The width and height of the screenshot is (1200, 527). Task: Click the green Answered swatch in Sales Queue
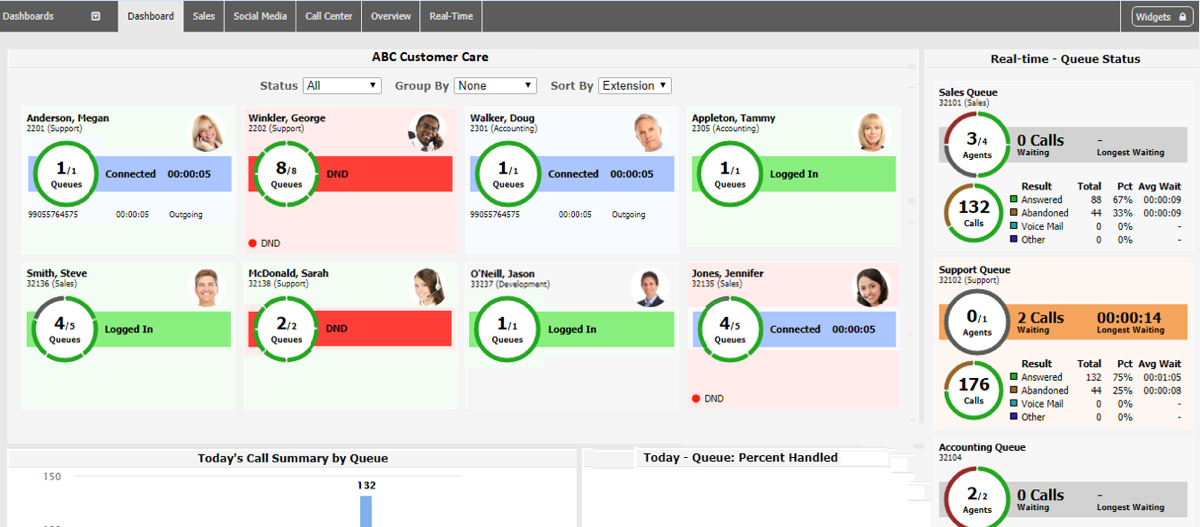coord(1013,200)
